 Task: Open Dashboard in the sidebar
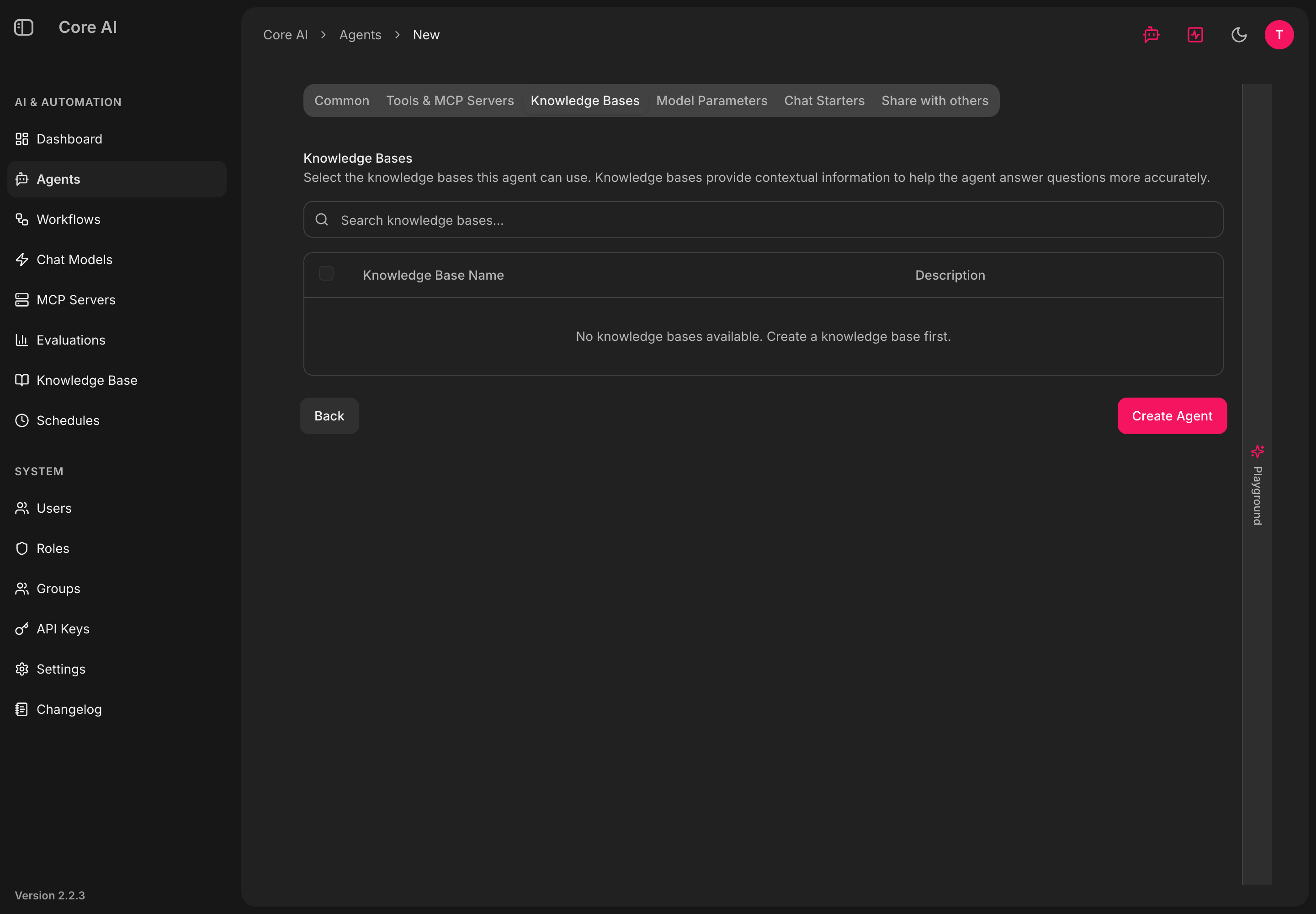pyautogui.click(x=117, y=139)
